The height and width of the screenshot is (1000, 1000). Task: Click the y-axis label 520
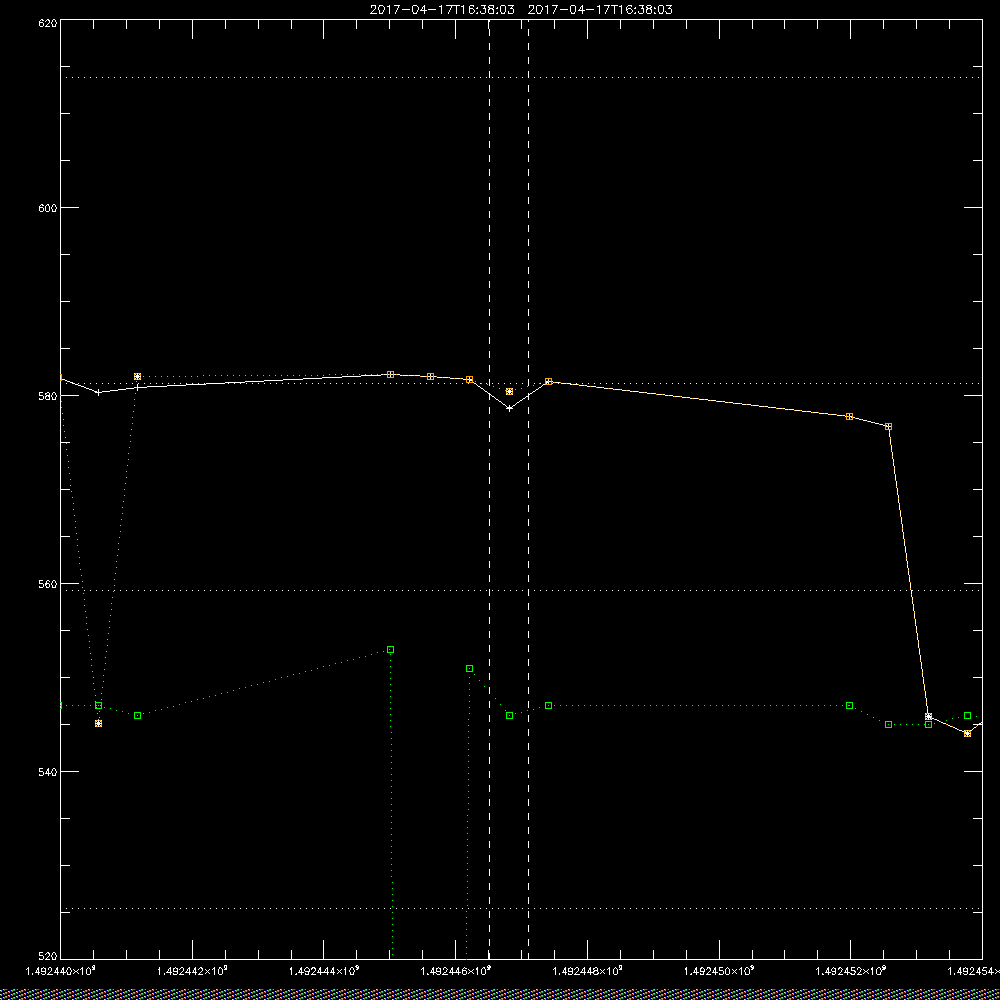point(48,957)
